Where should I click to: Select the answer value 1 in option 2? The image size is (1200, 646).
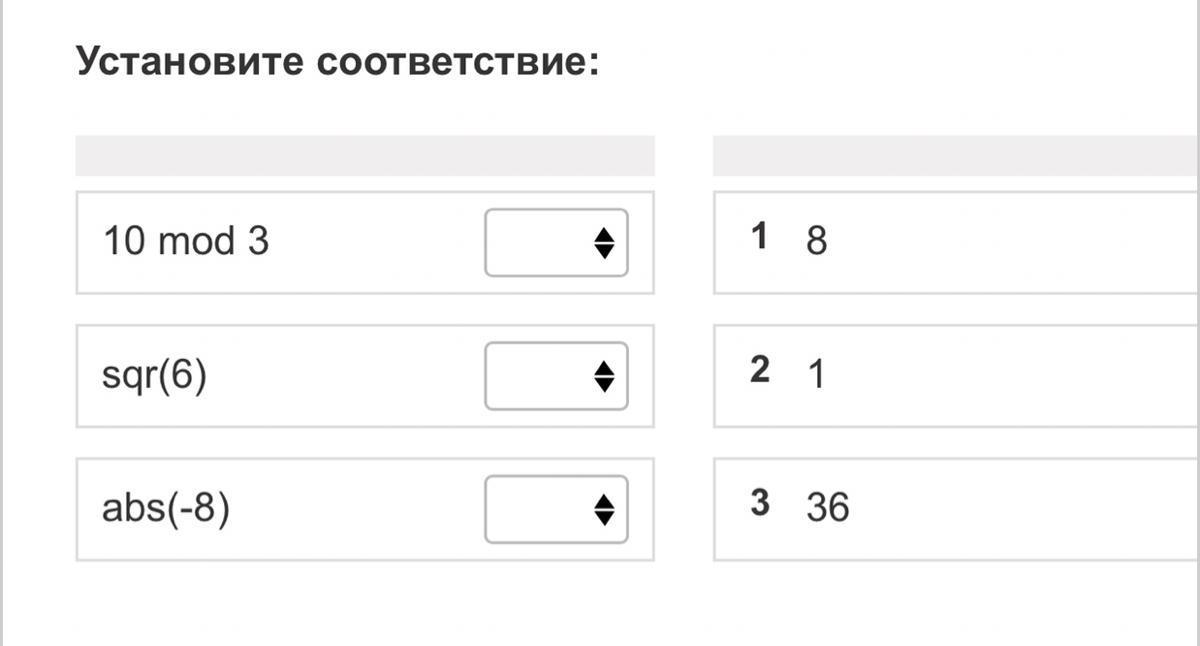816,376
